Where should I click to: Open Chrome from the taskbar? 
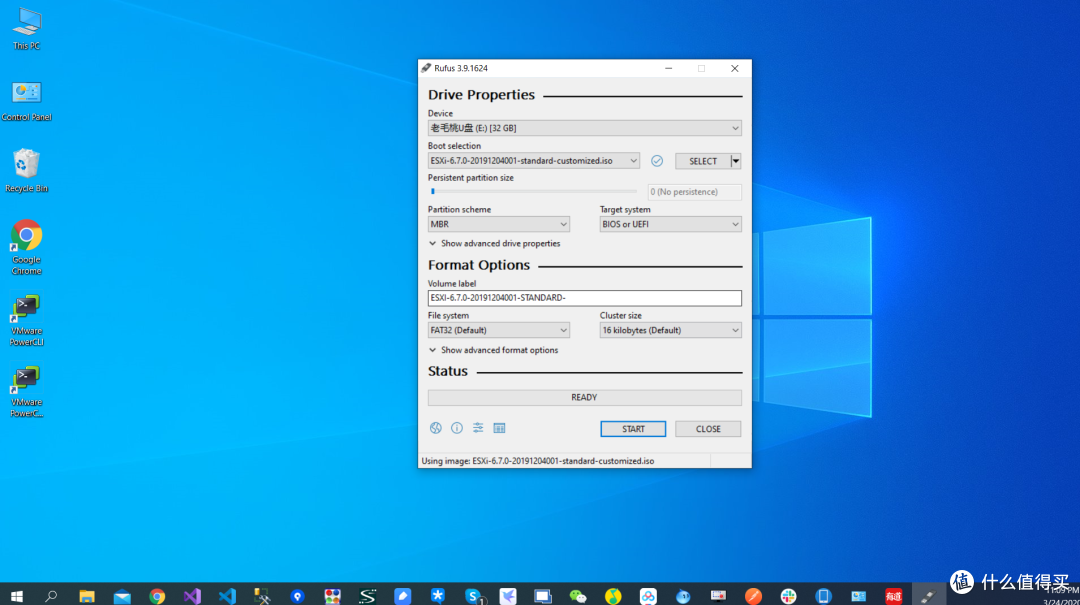pyautogui.click(x=157, y=595)
